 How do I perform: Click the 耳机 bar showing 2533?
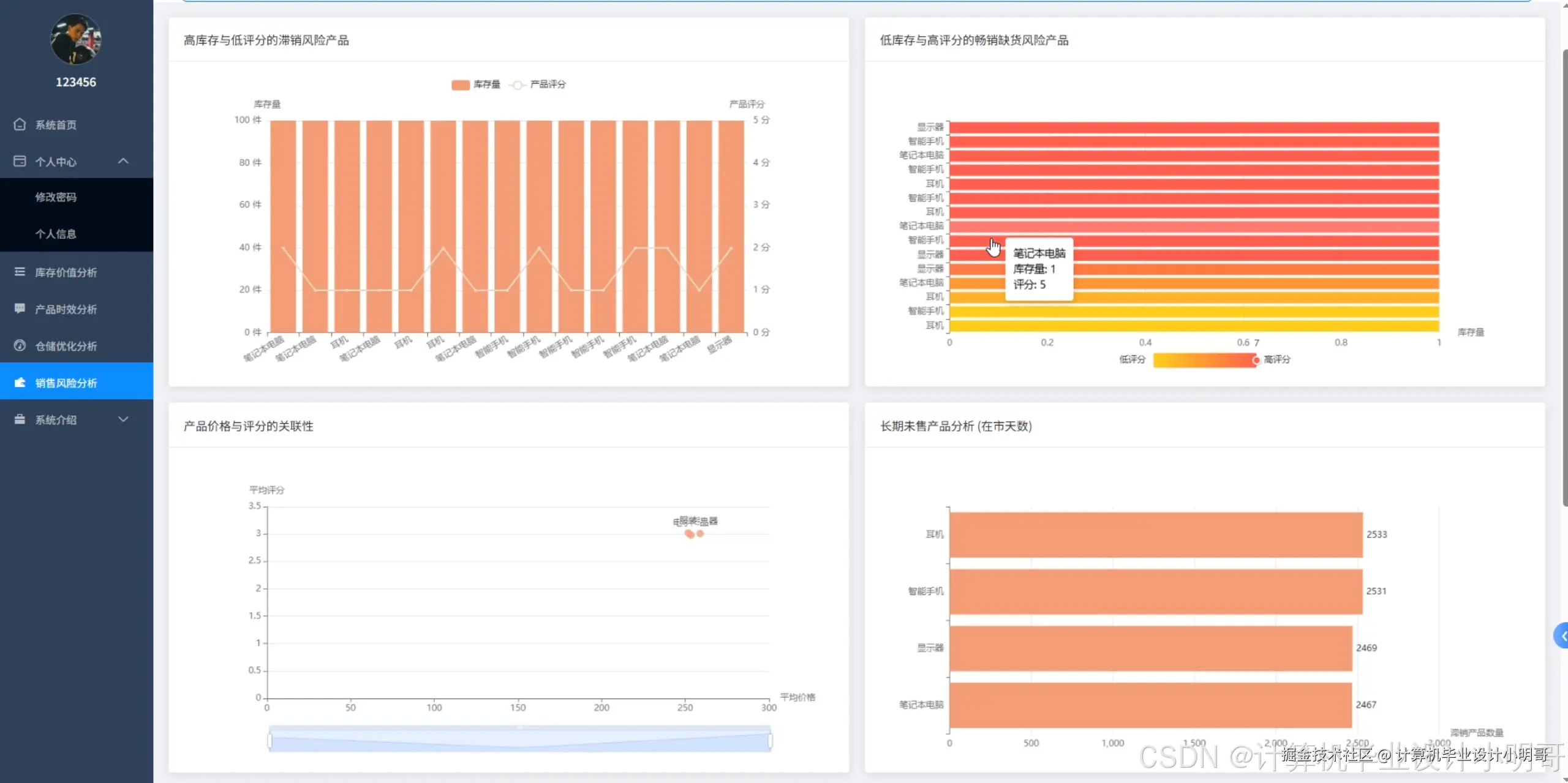(x=1156, y=534)
